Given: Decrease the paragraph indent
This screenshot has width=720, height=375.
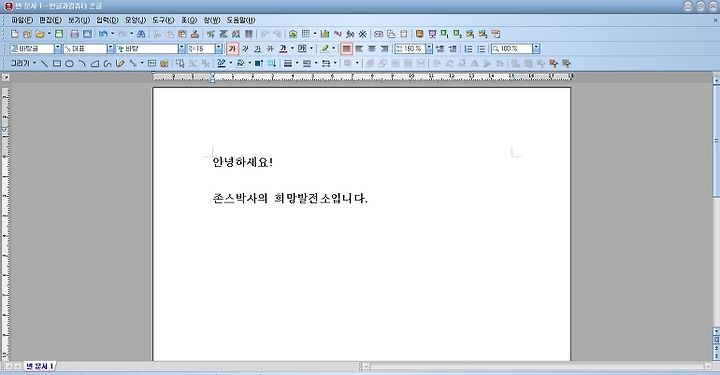Looking at the screenshot, I should [x=440, y=49].
